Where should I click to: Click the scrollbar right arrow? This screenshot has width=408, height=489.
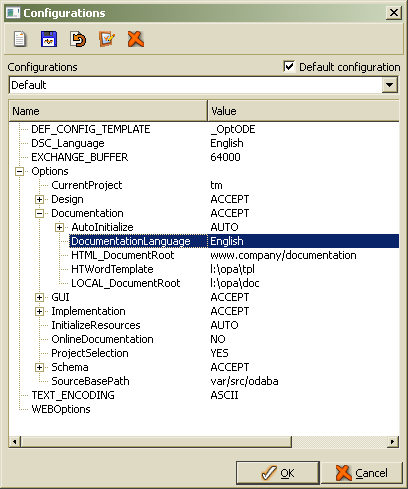pyautogui.click(x=392, y=442)
